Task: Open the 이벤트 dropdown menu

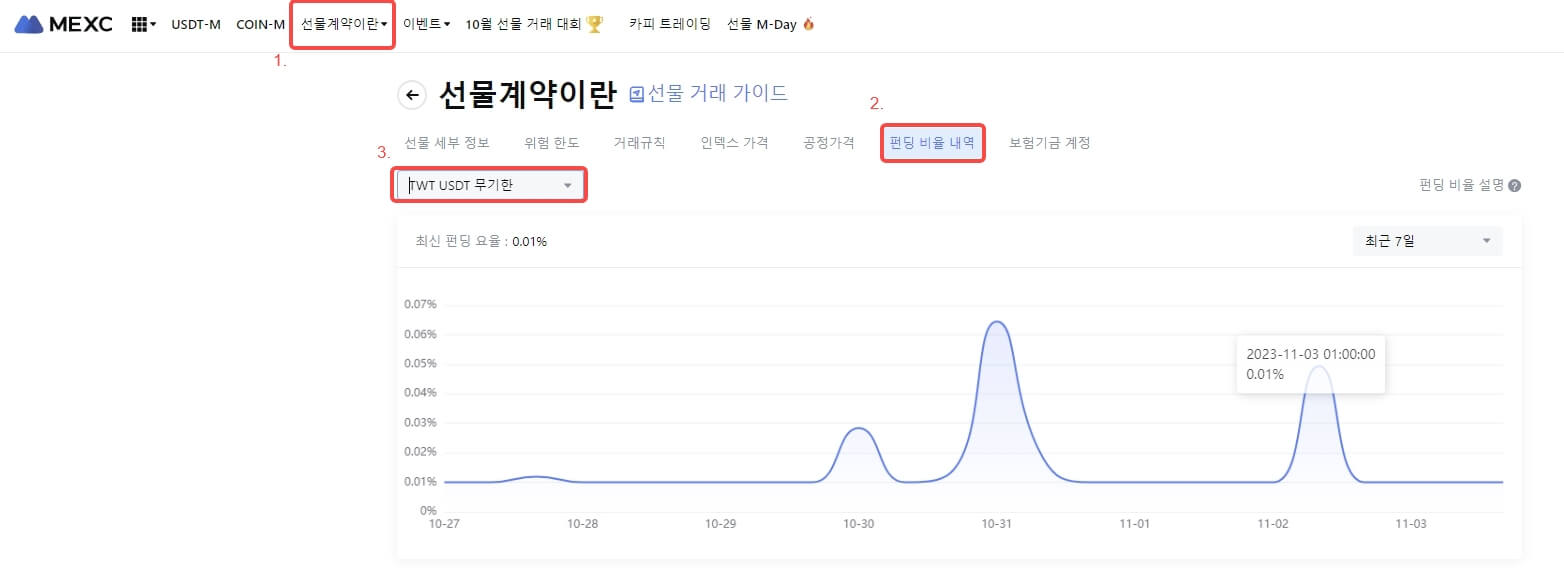Action: [426, 24]
